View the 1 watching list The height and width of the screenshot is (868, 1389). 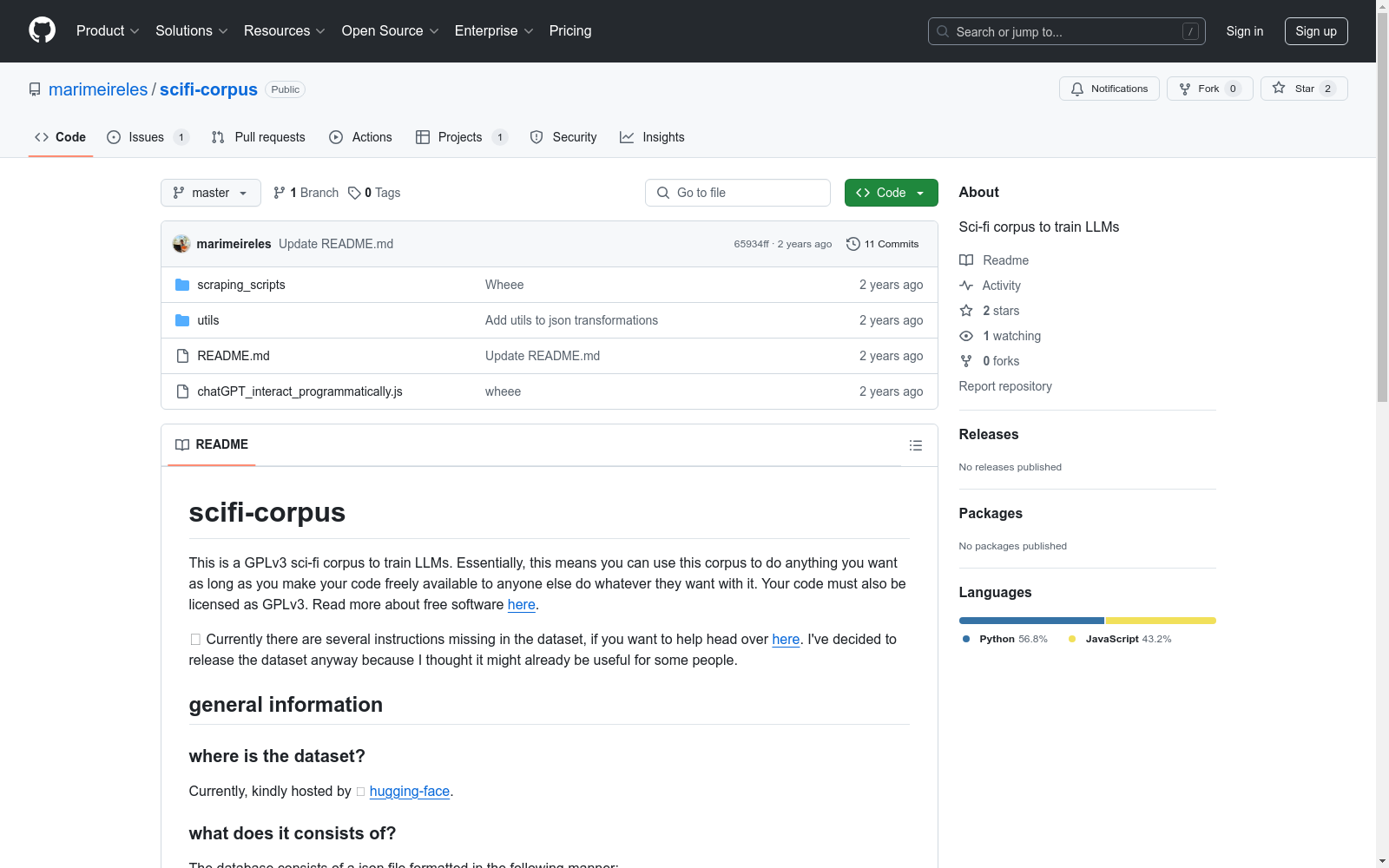pos(1000,336)
